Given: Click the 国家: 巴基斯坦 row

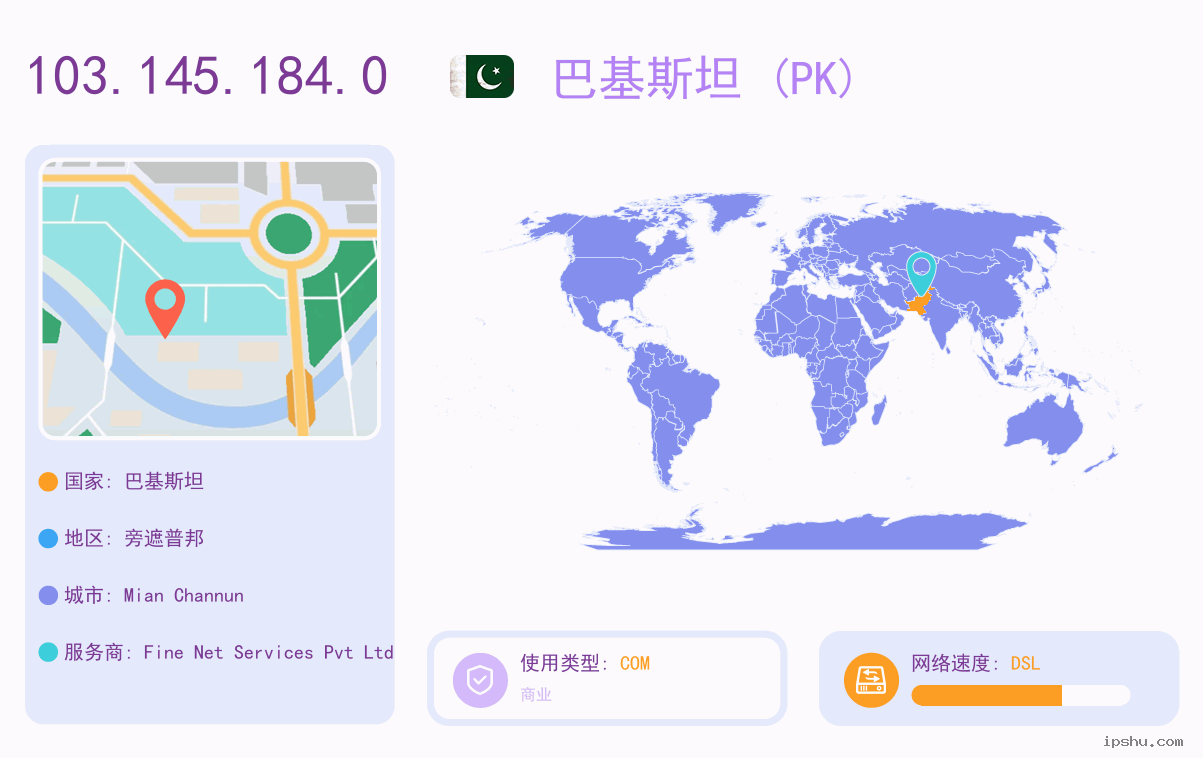Looking at the screenshot, I should click(x=121, y=482).
